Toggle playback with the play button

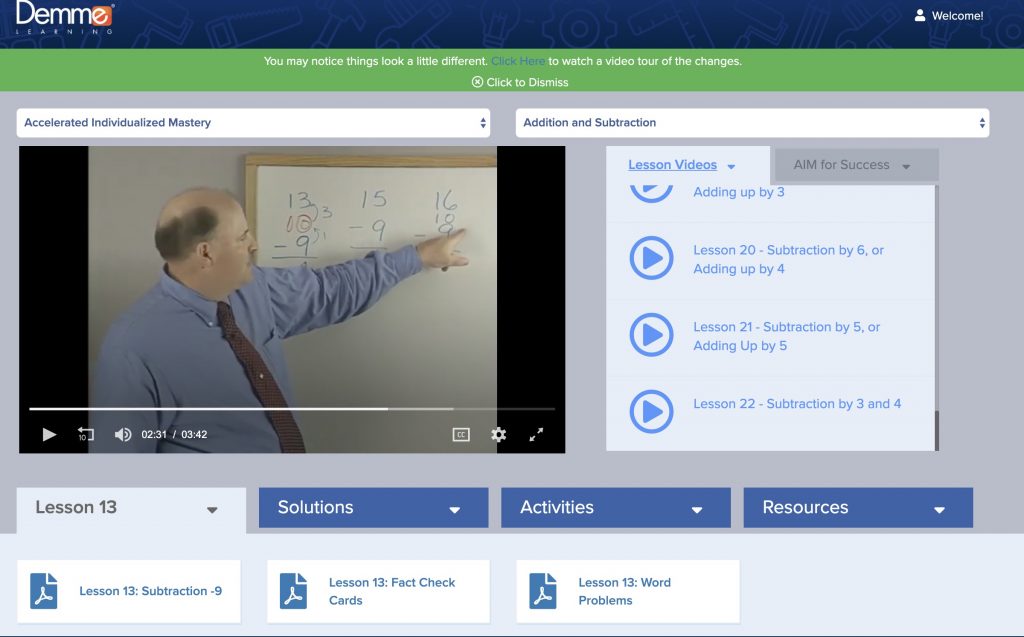click(49, 434)
